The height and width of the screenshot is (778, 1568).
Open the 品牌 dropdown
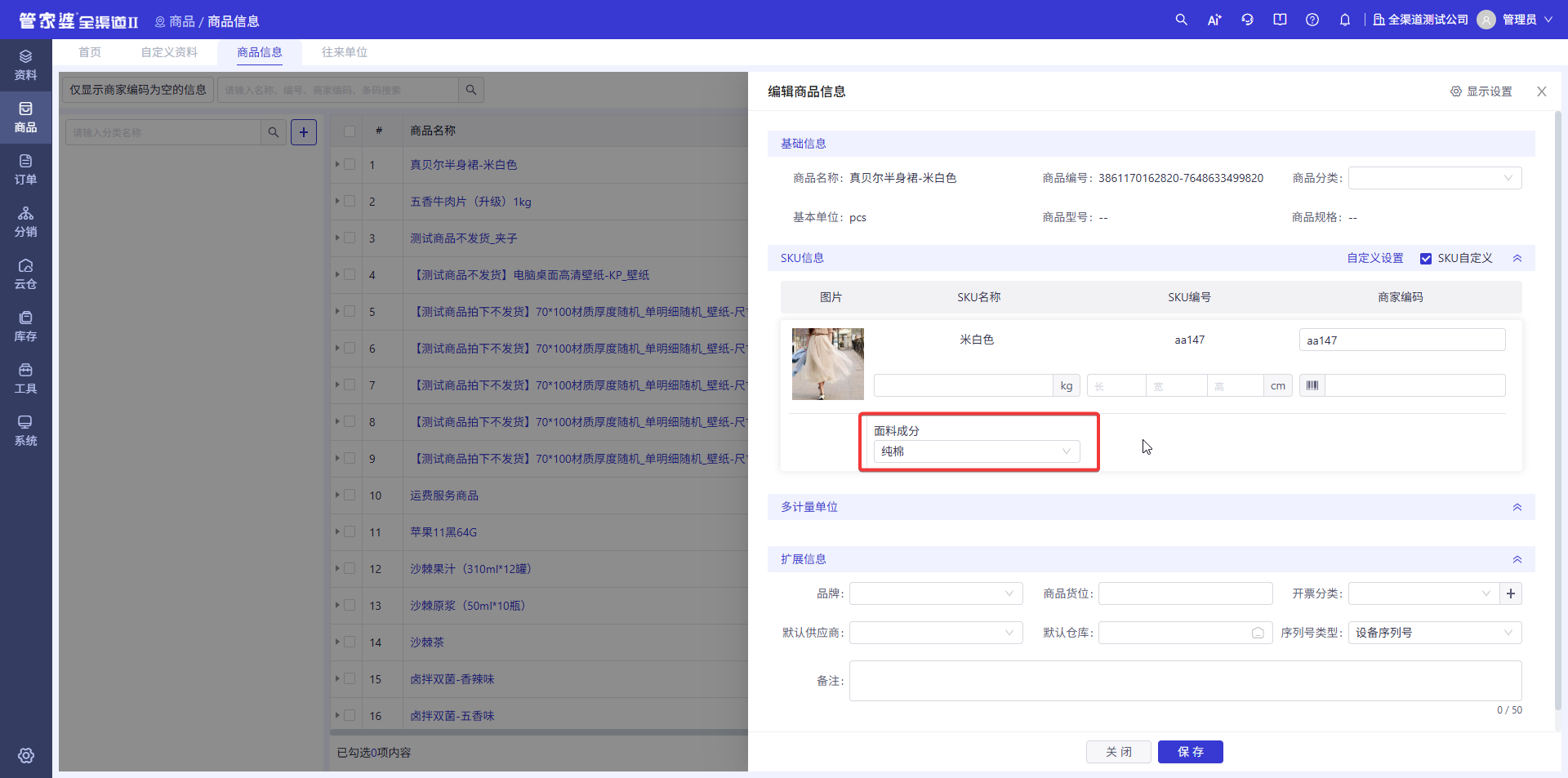point(936,594)
